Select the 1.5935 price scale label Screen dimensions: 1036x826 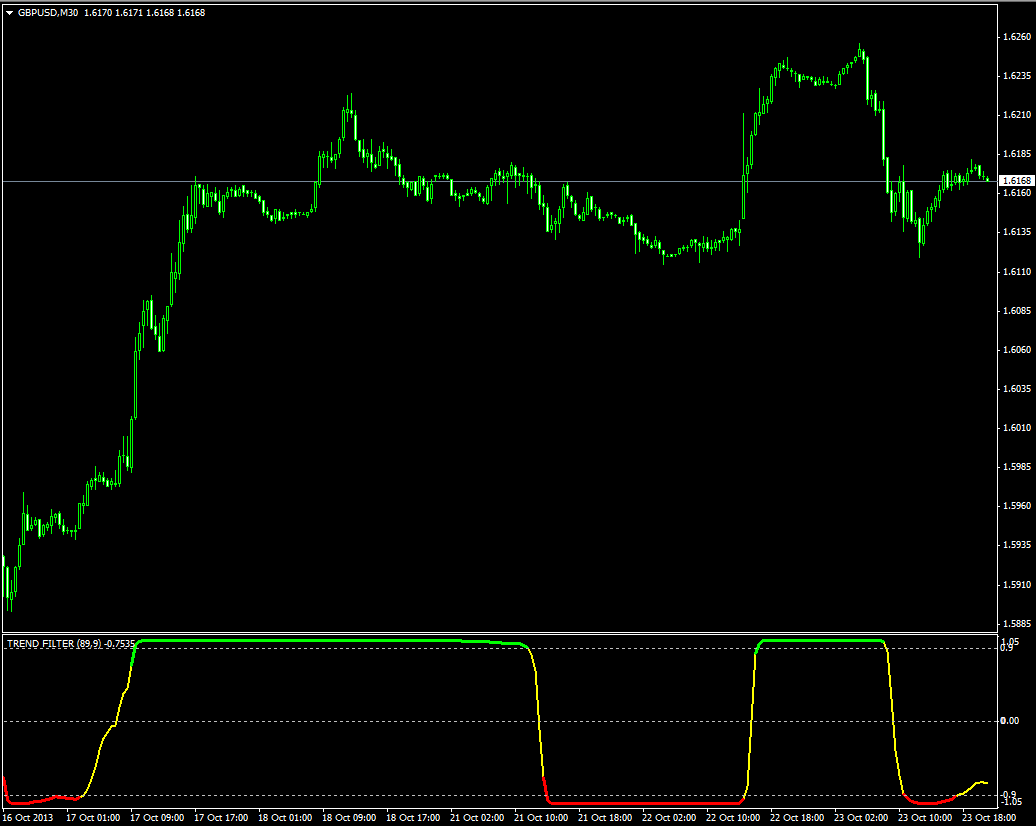point(1017,544)
